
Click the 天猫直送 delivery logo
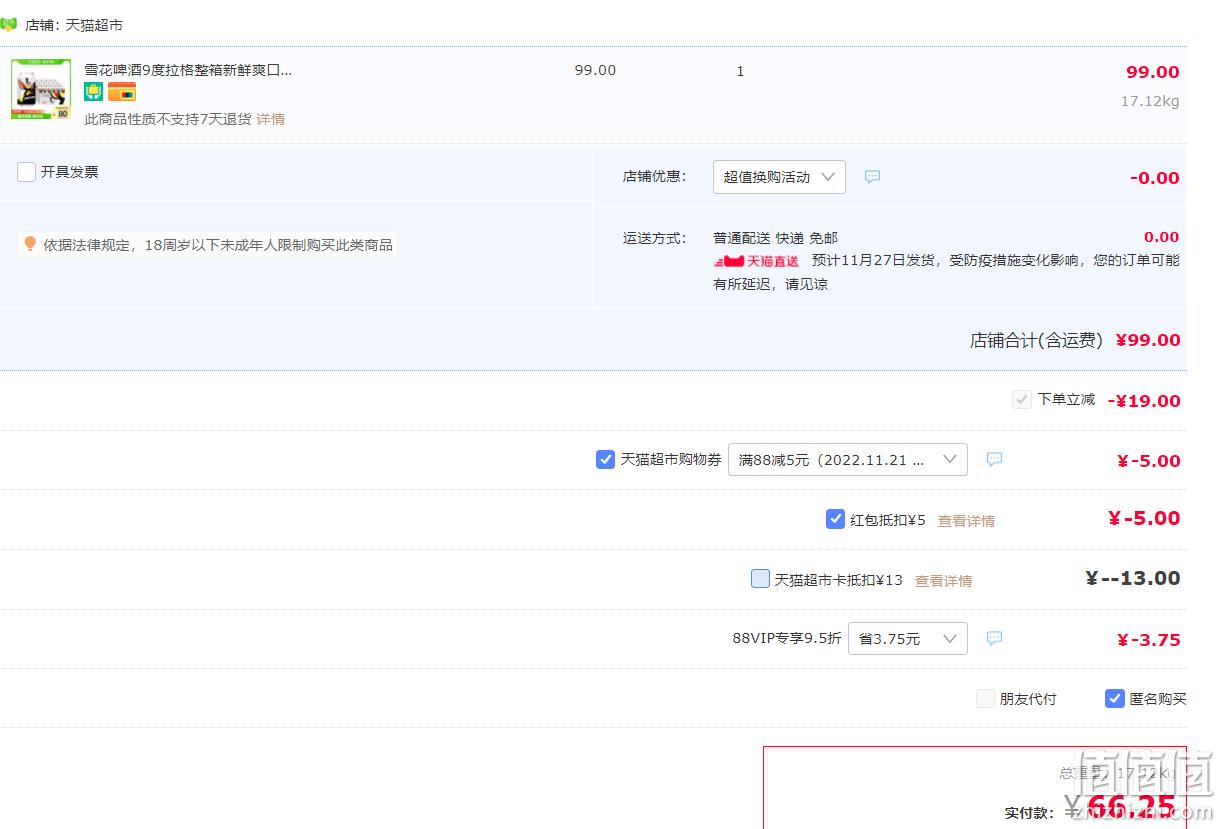757,261
